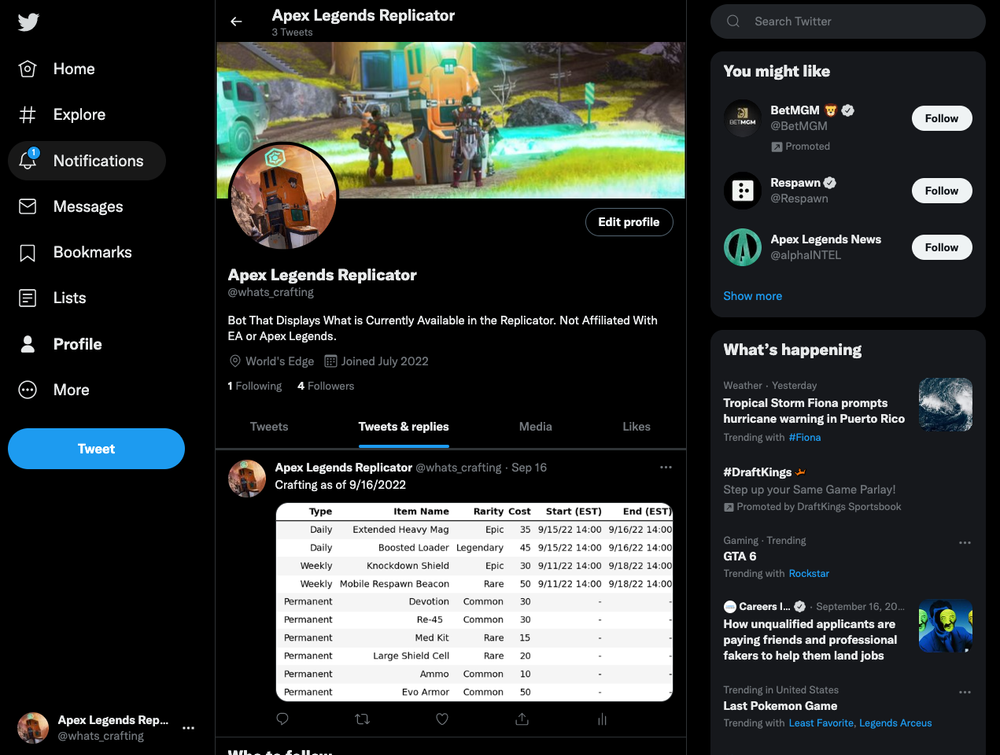This screenshot has height=755, width=1000.
Task: Click the tweet author's small avatar
Action: pyautogui.click(x=247, y=478)
